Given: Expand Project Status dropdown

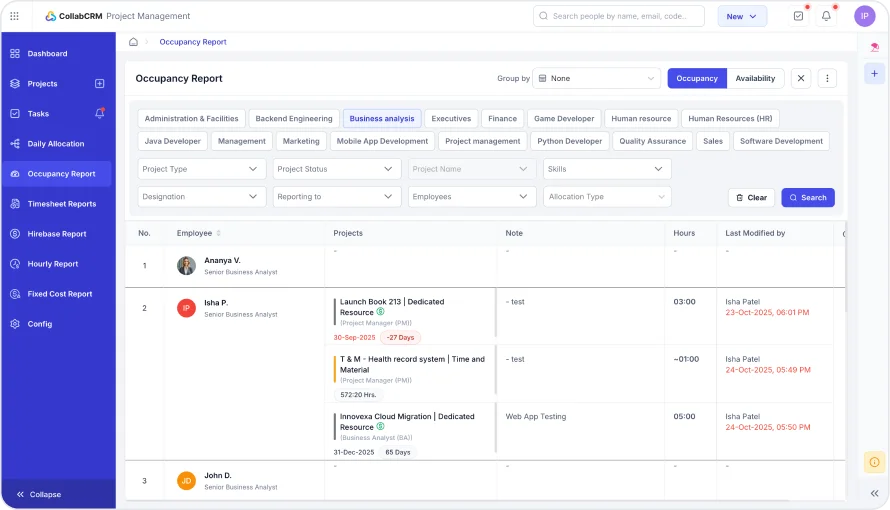Looking at the screenshot, I should 337,169.
